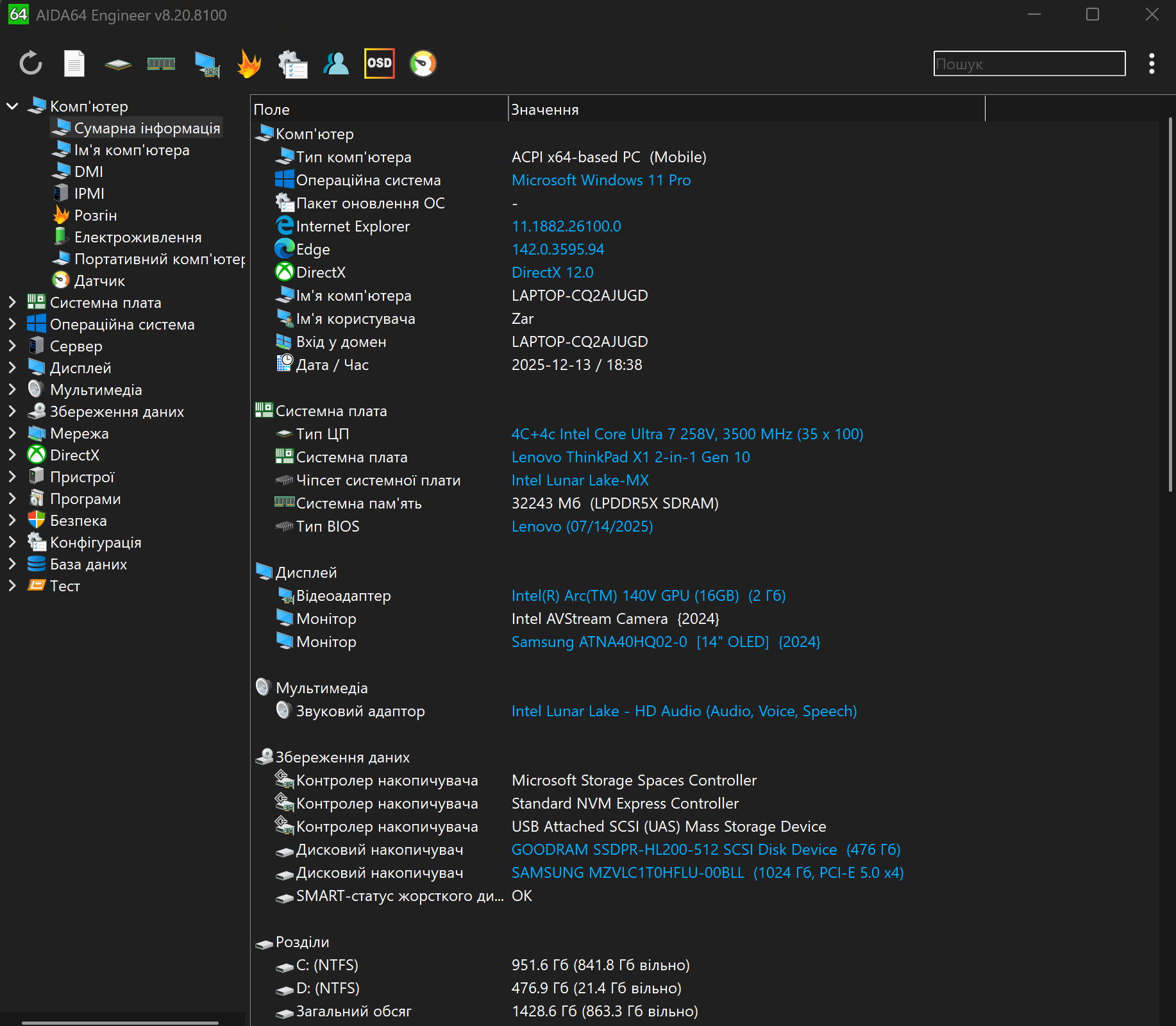Expand the Тест tree node

coord(12,585)
